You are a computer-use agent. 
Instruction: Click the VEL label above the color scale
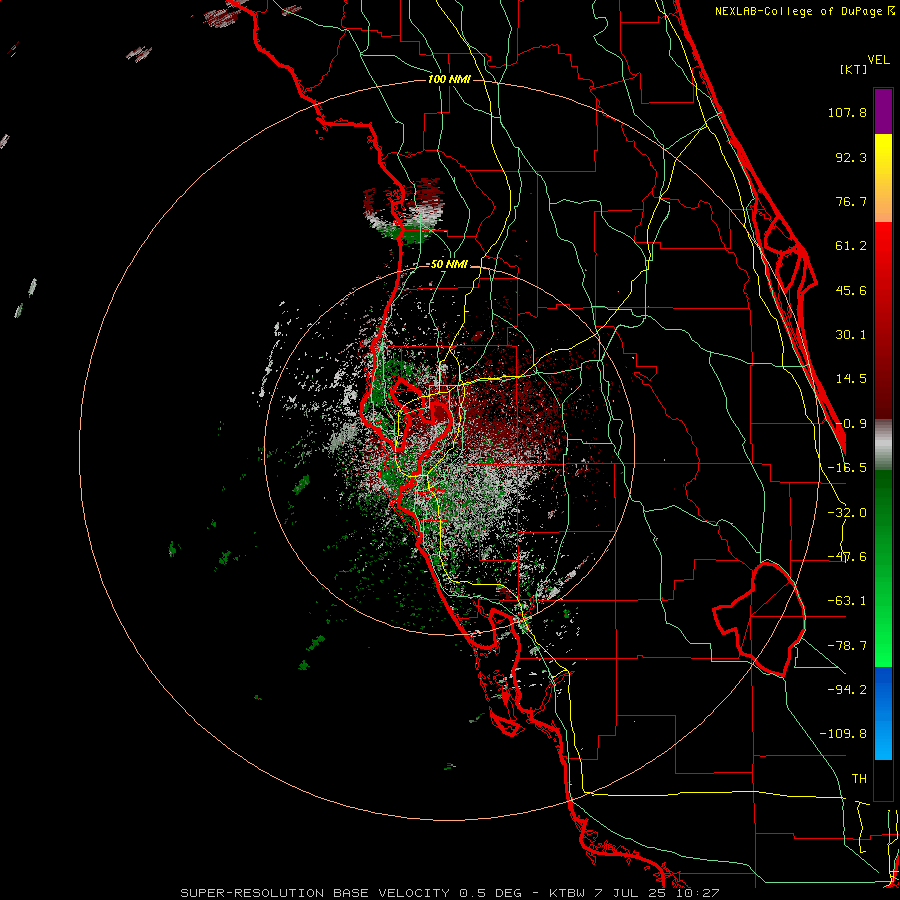tap(878, 60)
